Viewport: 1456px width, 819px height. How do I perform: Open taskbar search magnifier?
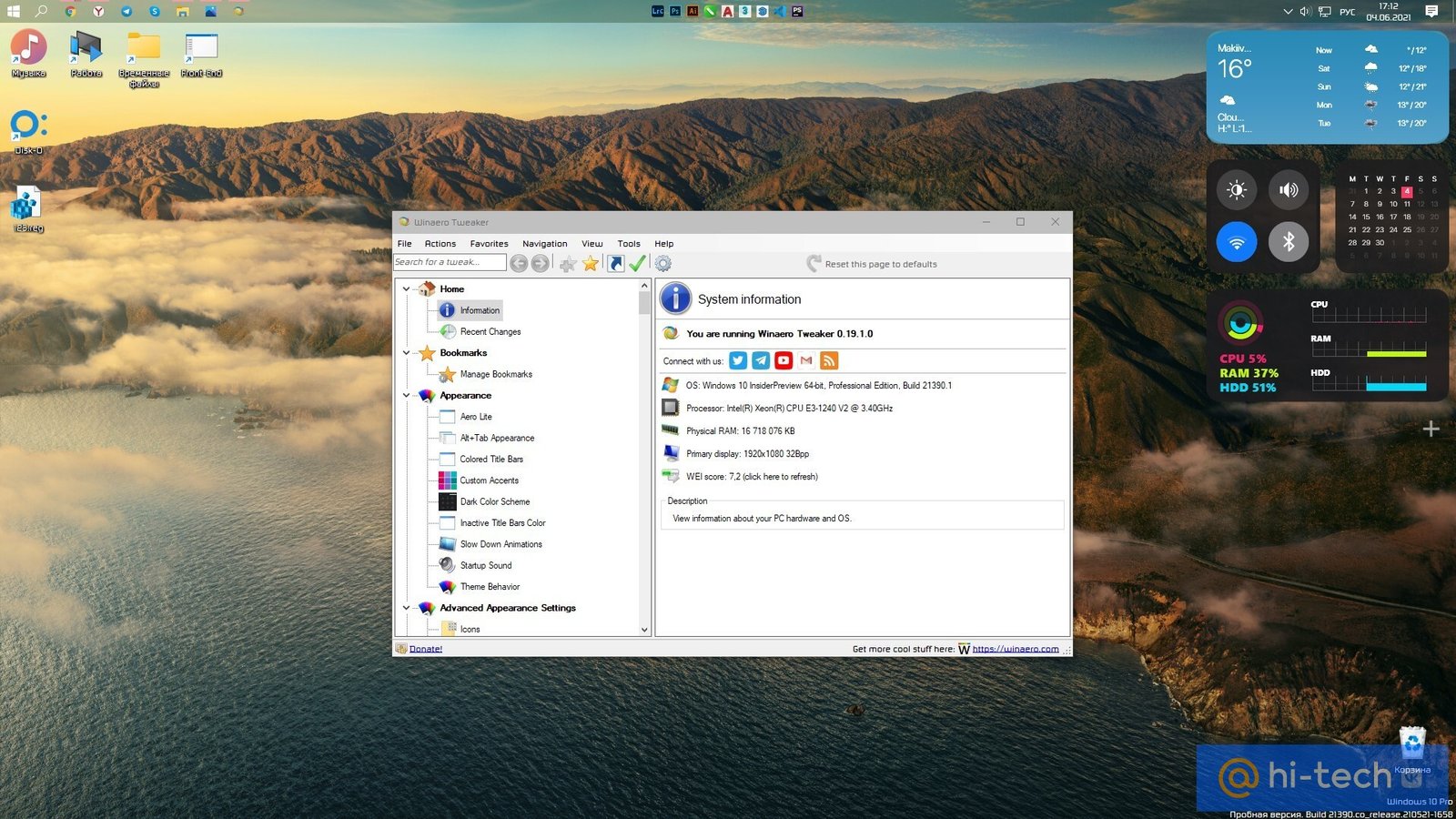[41, 11]
